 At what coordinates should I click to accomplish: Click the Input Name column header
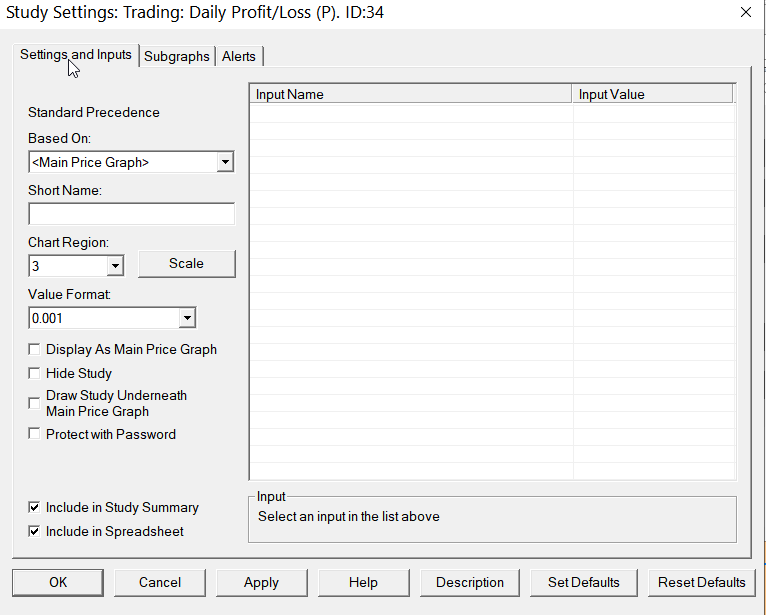point(410,94)
